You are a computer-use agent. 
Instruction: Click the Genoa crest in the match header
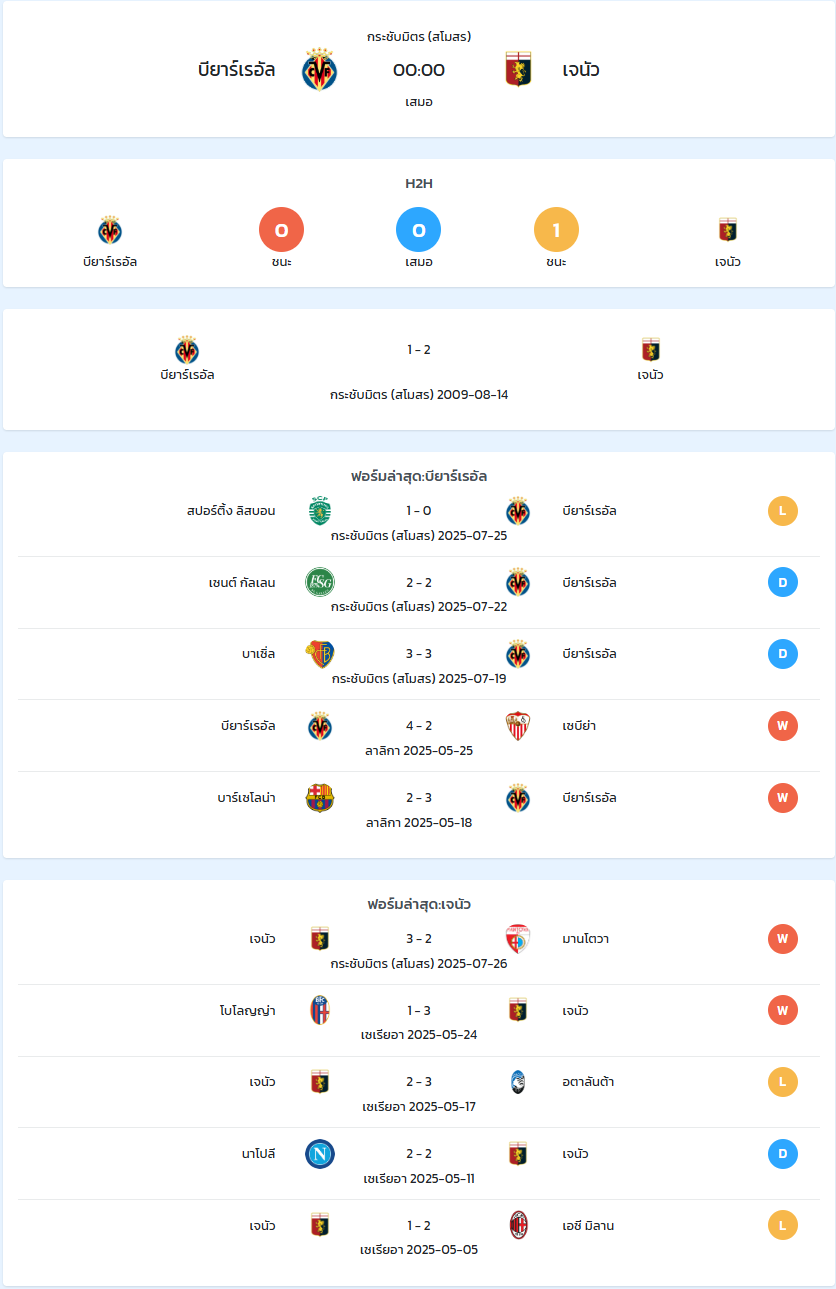pyautogui.click(x=518, y=70)
